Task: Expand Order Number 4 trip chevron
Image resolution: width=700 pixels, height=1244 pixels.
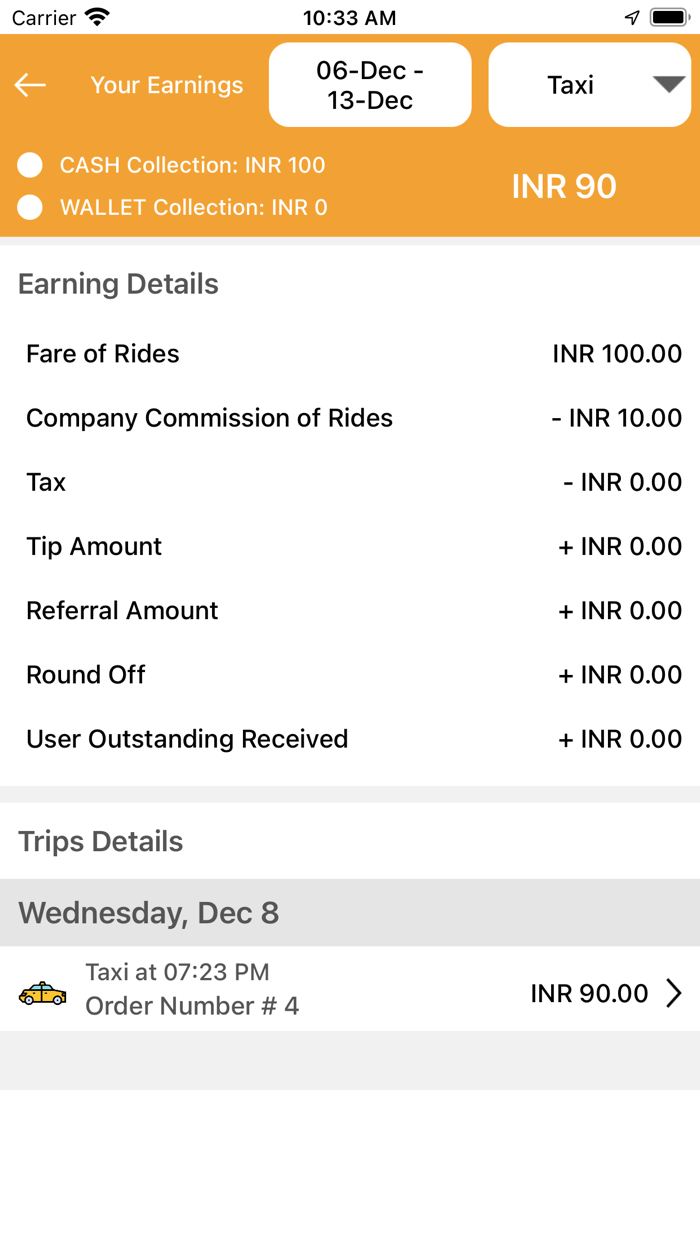Action: (674, 993)
